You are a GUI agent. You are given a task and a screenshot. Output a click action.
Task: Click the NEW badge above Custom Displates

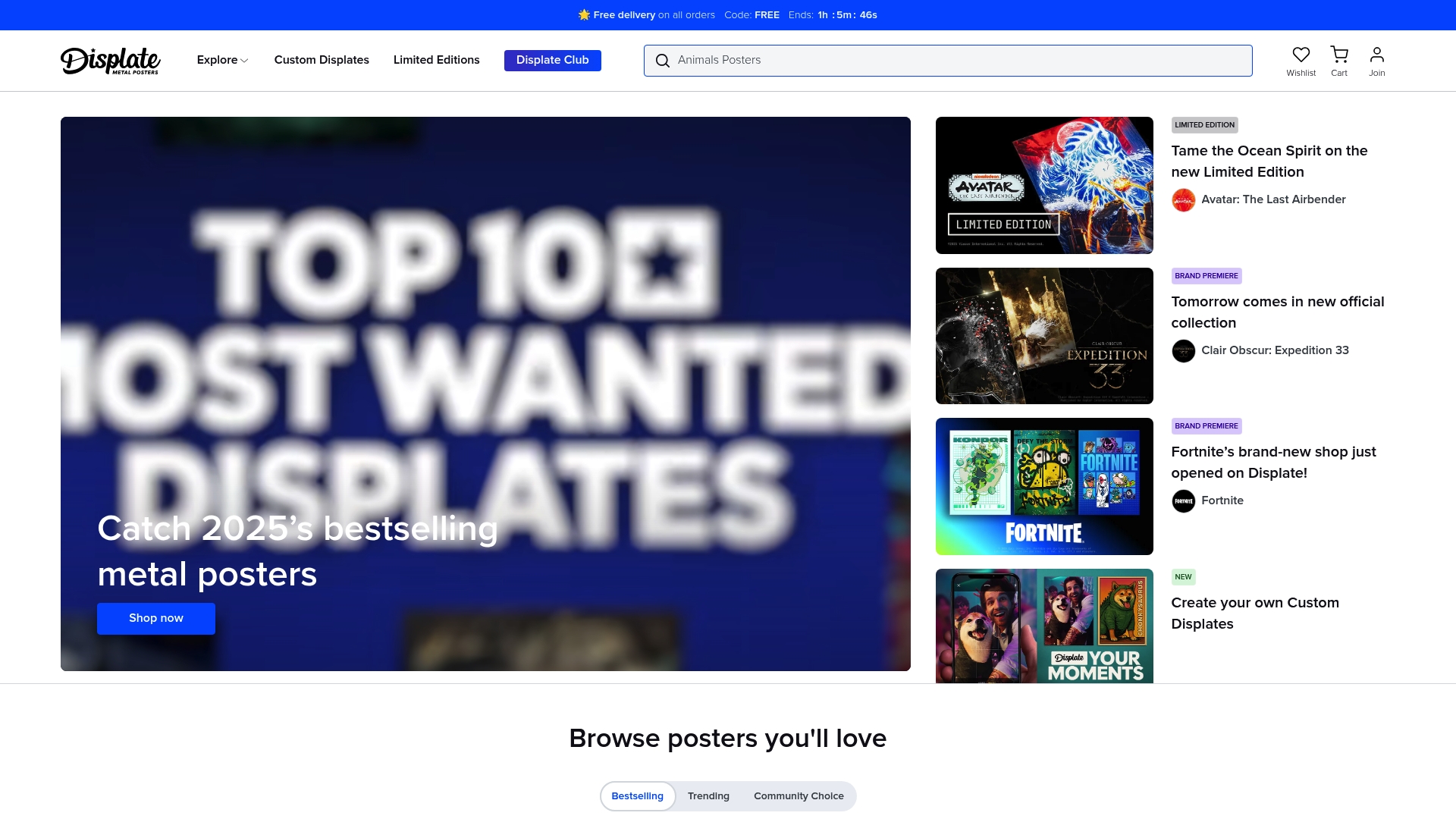point(1183,577)
